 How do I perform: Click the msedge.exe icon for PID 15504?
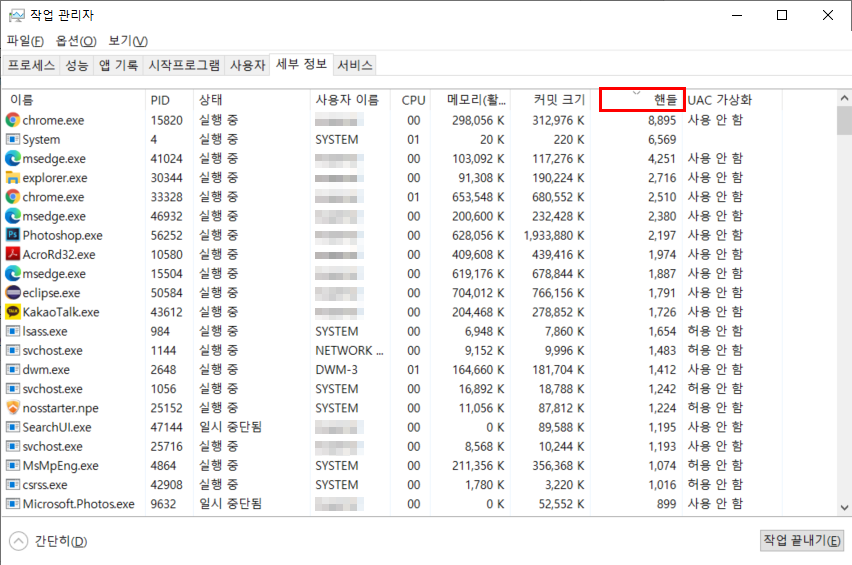pyautogui.click(x=13, y=274)
